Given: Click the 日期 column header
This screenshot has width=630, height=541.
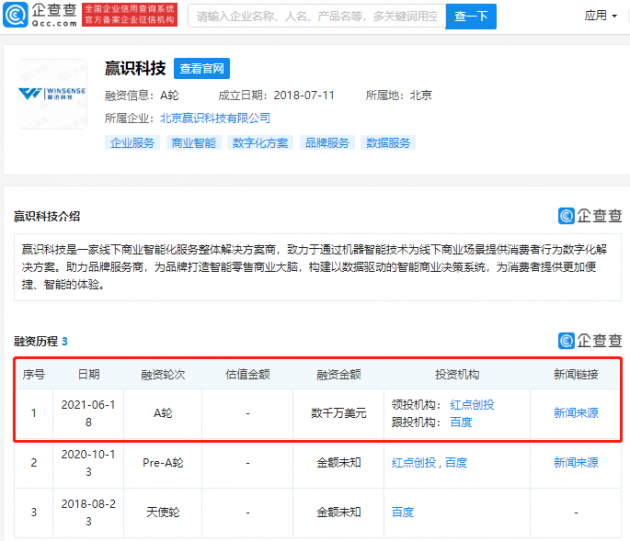Looking at the screenshot, I should click(x=88, y=375).
